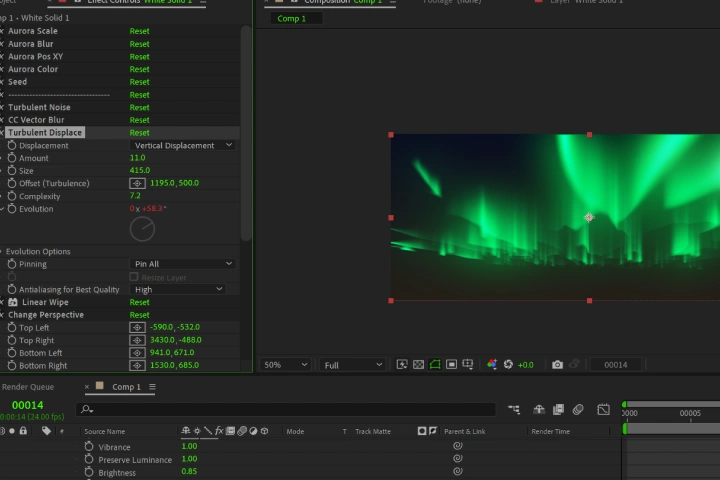Click the Solo column header dot

pos(12,431)
